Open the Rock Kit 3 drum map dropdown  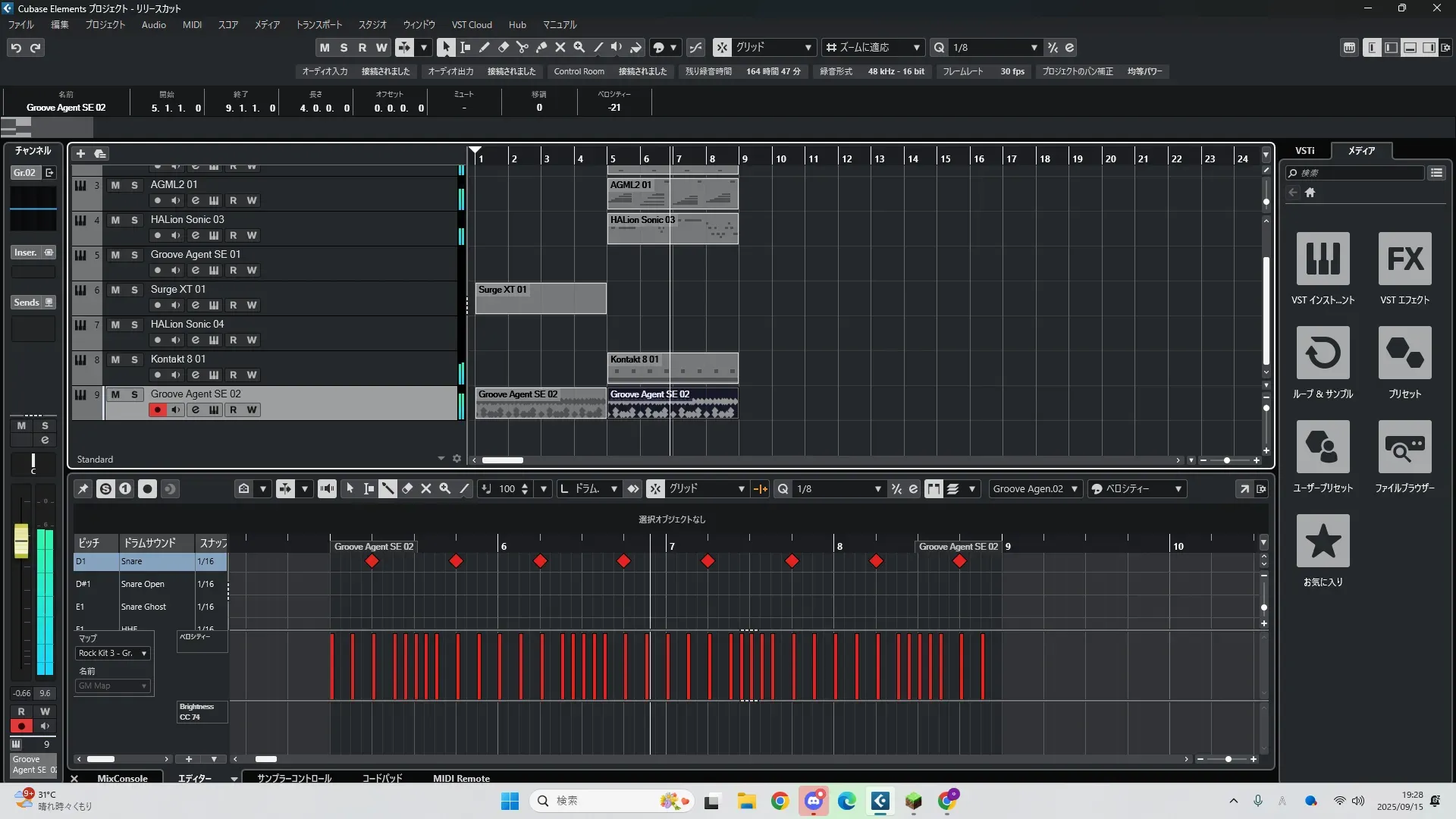coord(113,653)
